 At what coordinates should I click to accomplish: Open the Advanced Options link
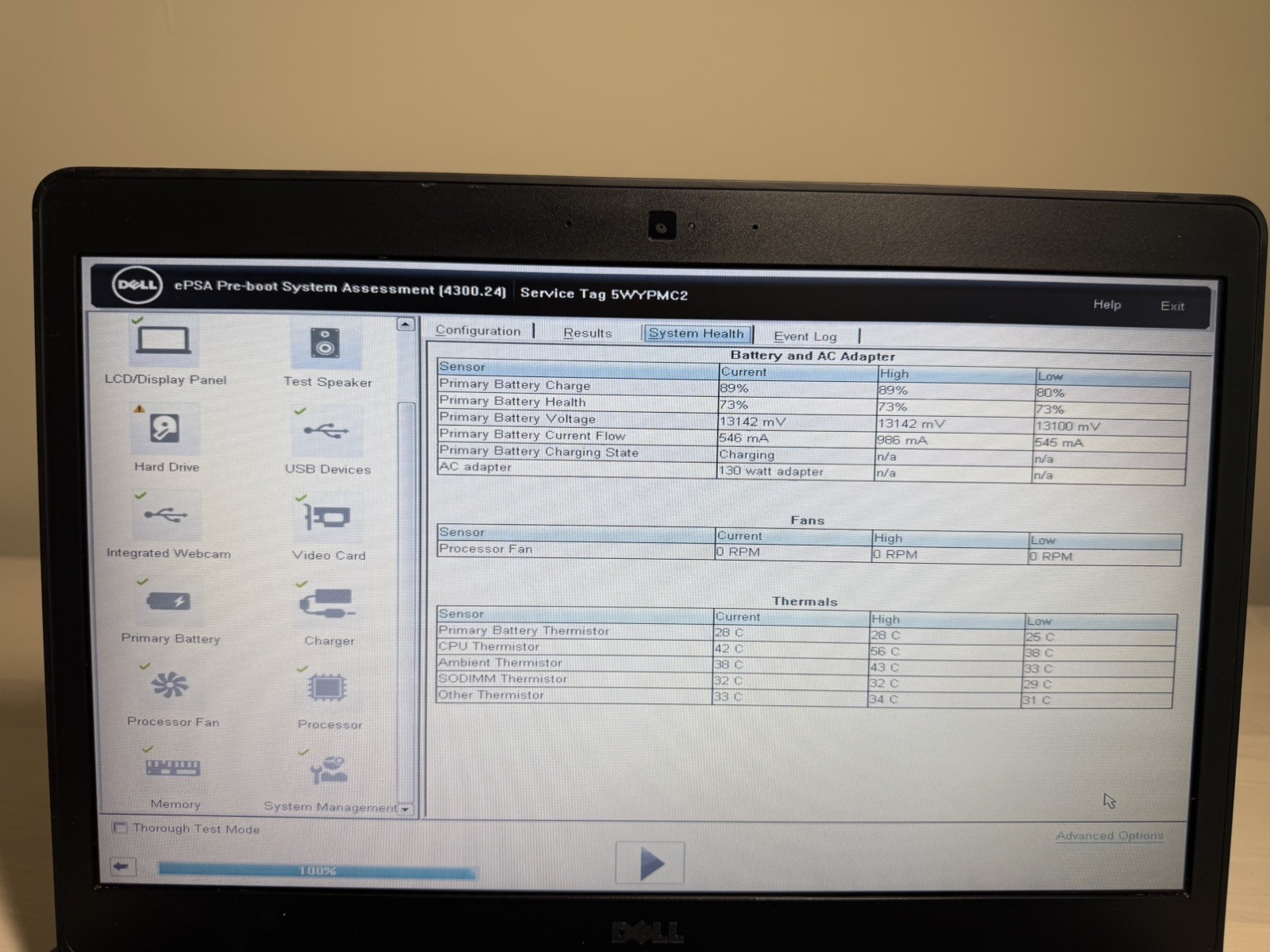tap(1110, 835)
